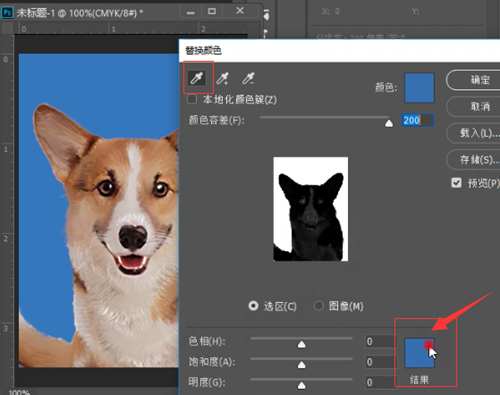The image size is (500, 395).
Task: Select the Subtract from Sample eyedropper
Action: click(x=248, y=78)
